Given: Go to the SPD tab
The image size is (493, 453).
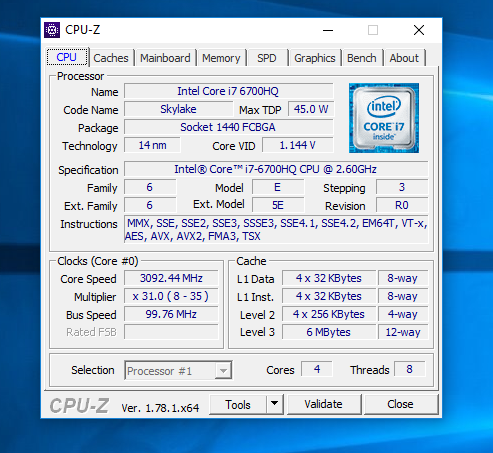Looking at the screenshot, I should (x=267, y=58).
